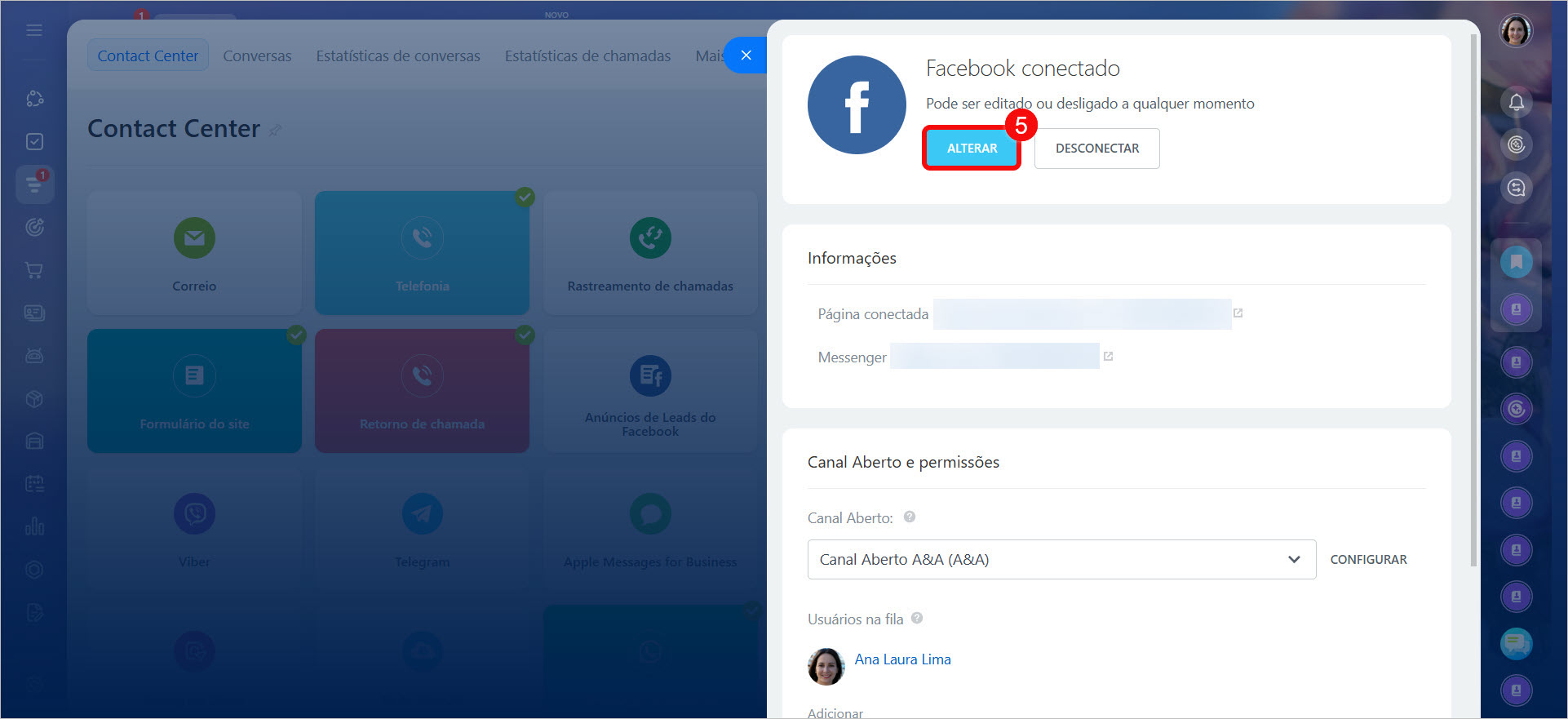This screenshot has height=719, width=1568.
Task: Click the user profile avatar top right
Action: pos(1516,31)
